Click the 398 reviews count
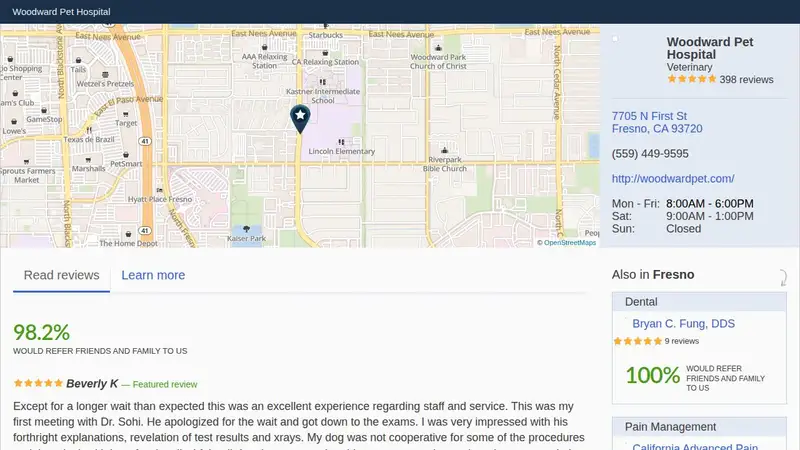 pyautogui.click(x=746, y=80)
